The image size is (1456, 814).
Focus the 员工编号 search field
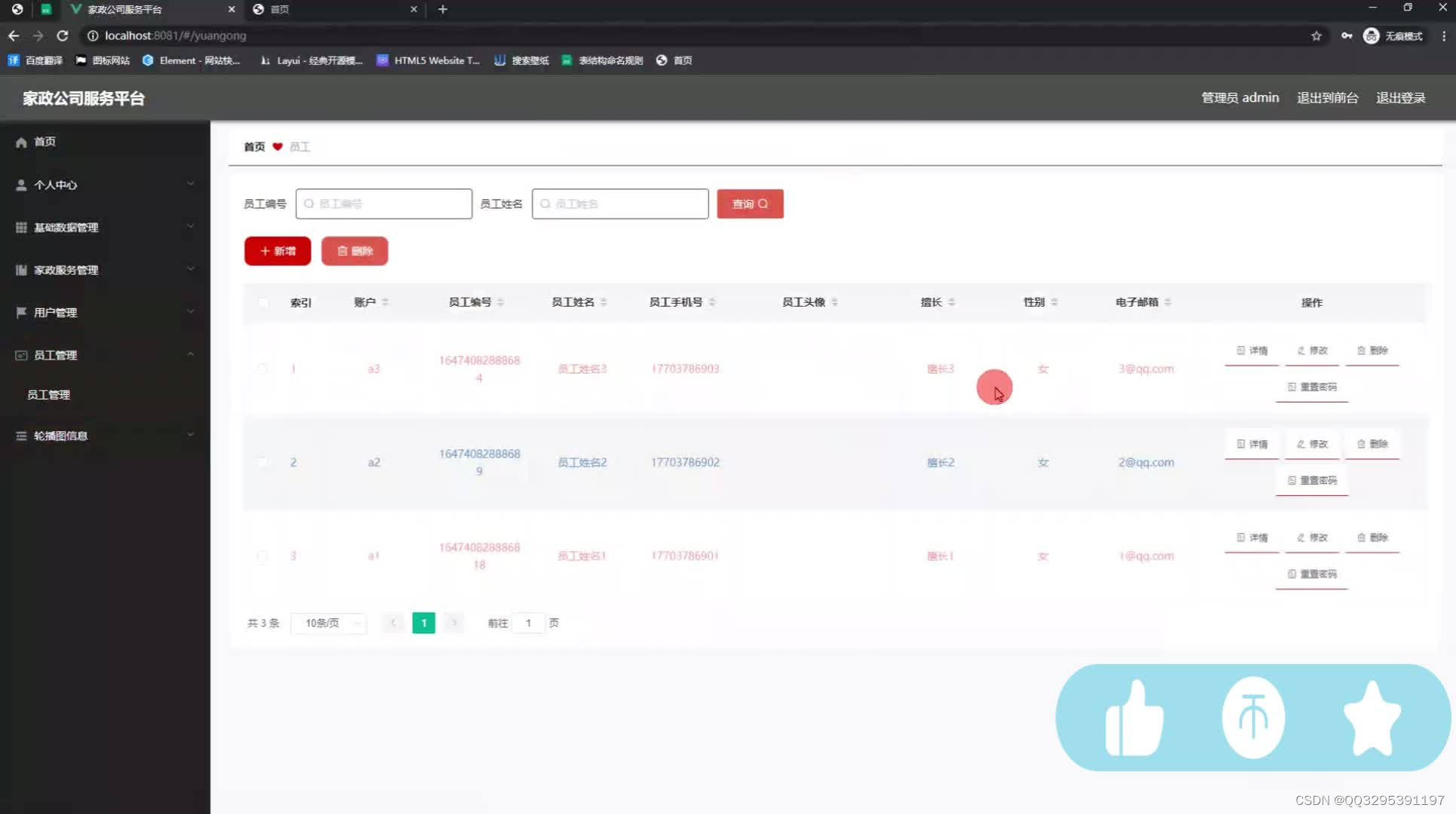pyautogui.click(x=384, y=203)
